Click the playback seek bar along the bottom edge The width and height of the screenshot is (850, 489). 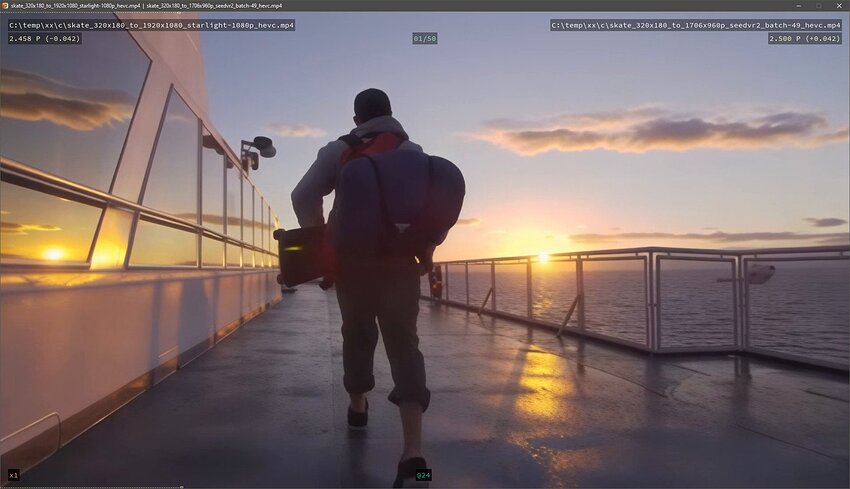(x=425, y=486)
